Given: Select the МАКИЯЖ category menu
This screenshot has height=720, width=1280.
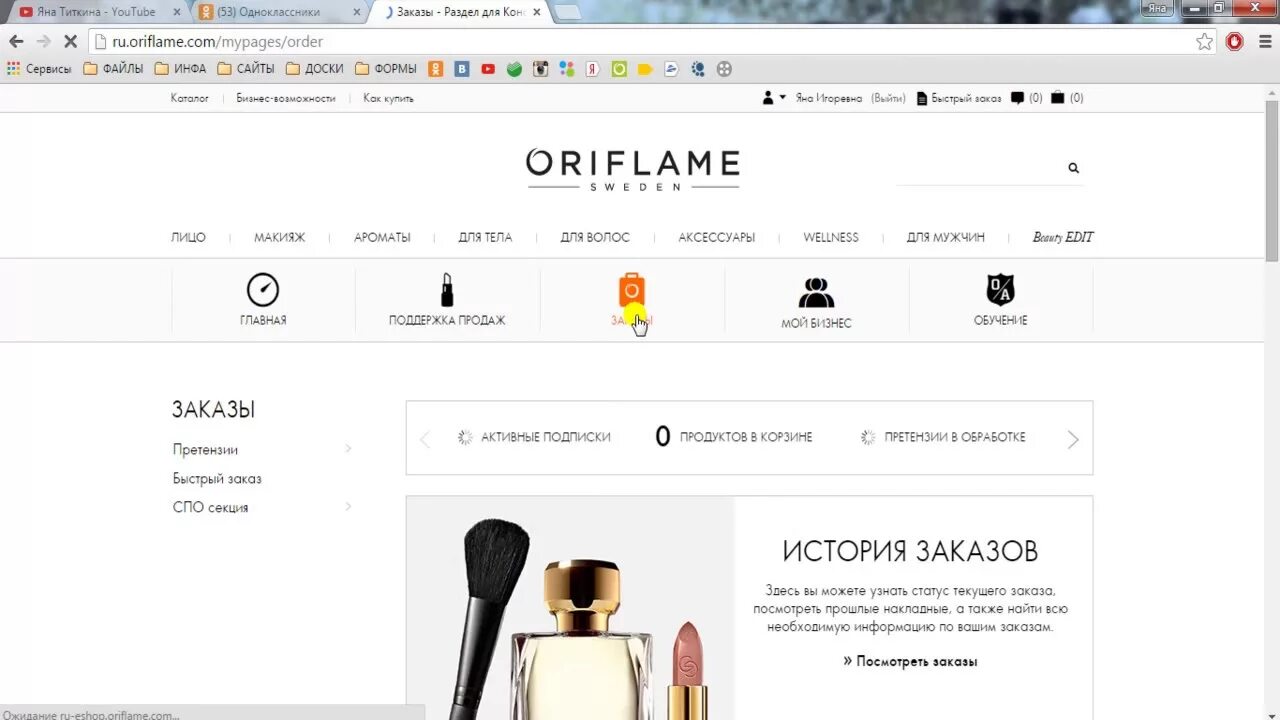Looking at the screenshot, I should point(279,238).
